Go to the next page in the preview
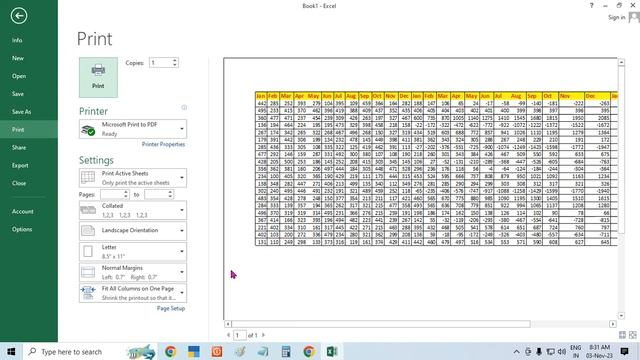This screenshot has height=360, width=640. coord(264,335)
